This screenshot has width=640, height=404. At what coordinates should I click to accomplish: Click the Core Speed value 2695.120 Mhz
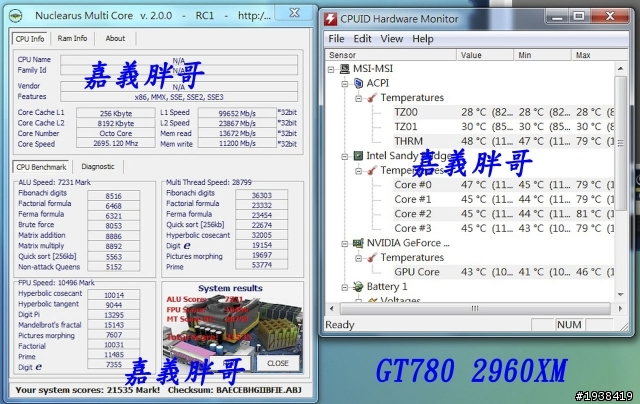116,143
